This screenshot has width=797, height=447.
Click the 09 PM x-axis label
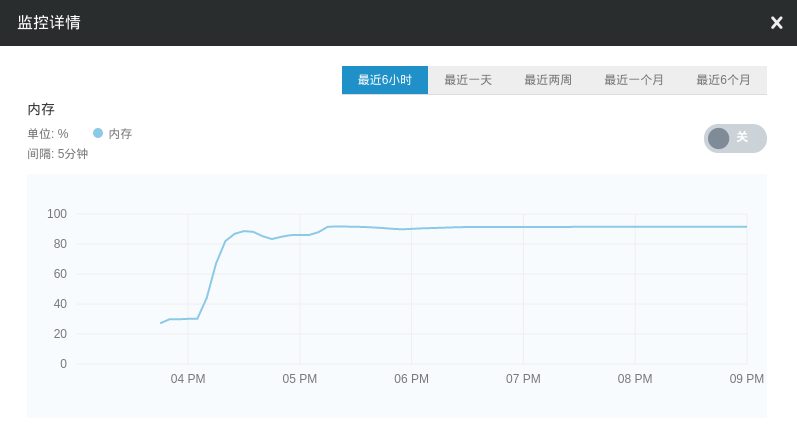click(746, 379)
